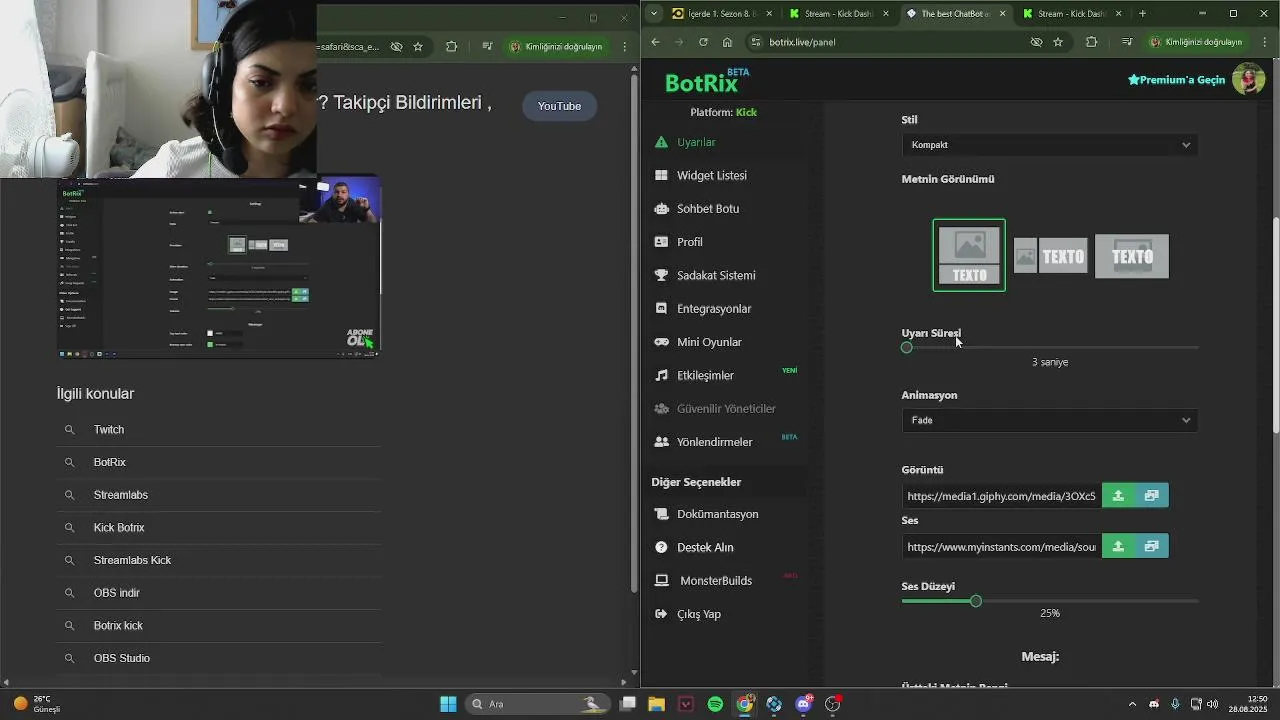Open Destek Alın help item

pyautogui.click(x=705, y=547)
